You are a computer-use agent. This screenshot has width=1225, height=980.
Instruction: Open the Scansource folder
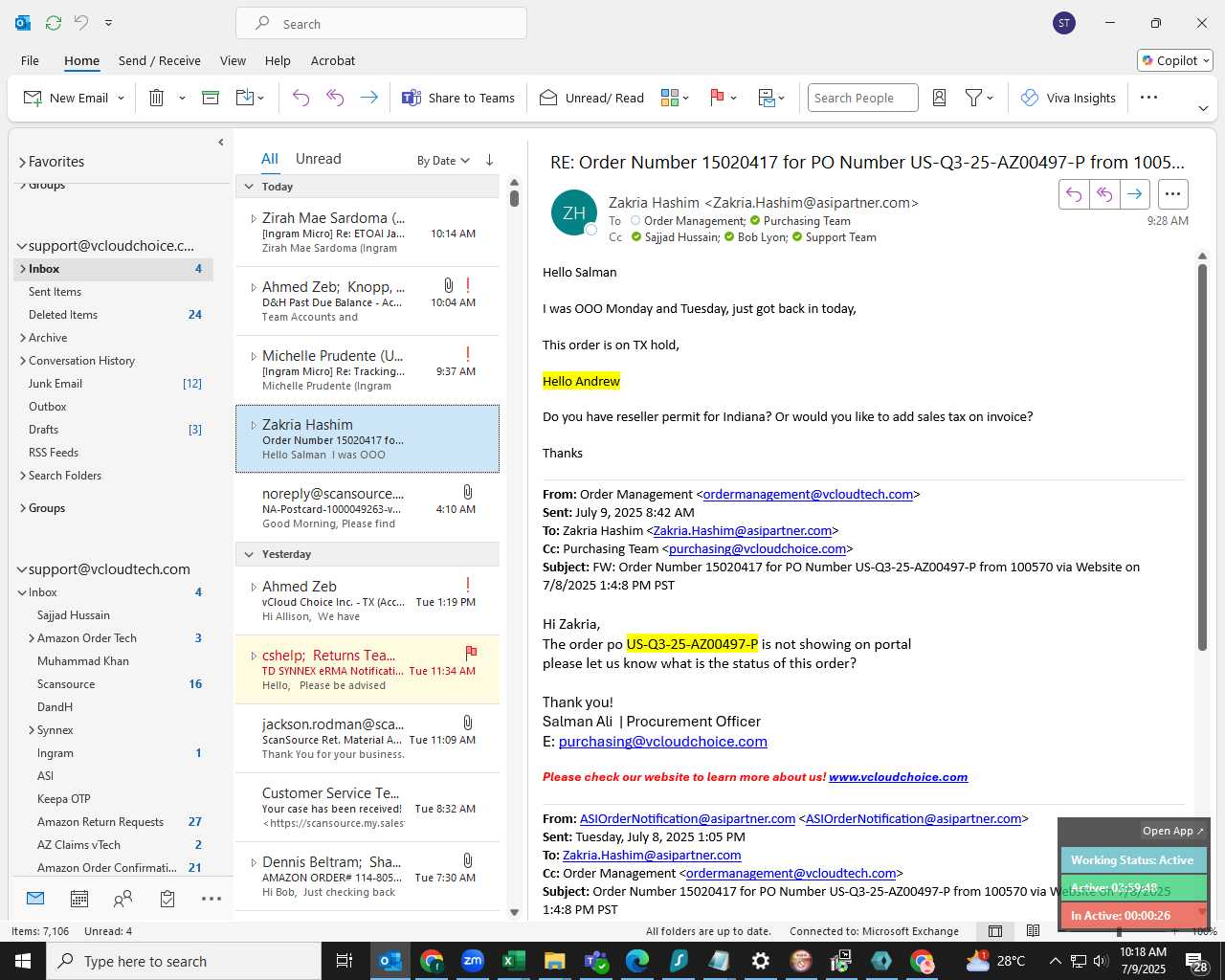(66, 684)
